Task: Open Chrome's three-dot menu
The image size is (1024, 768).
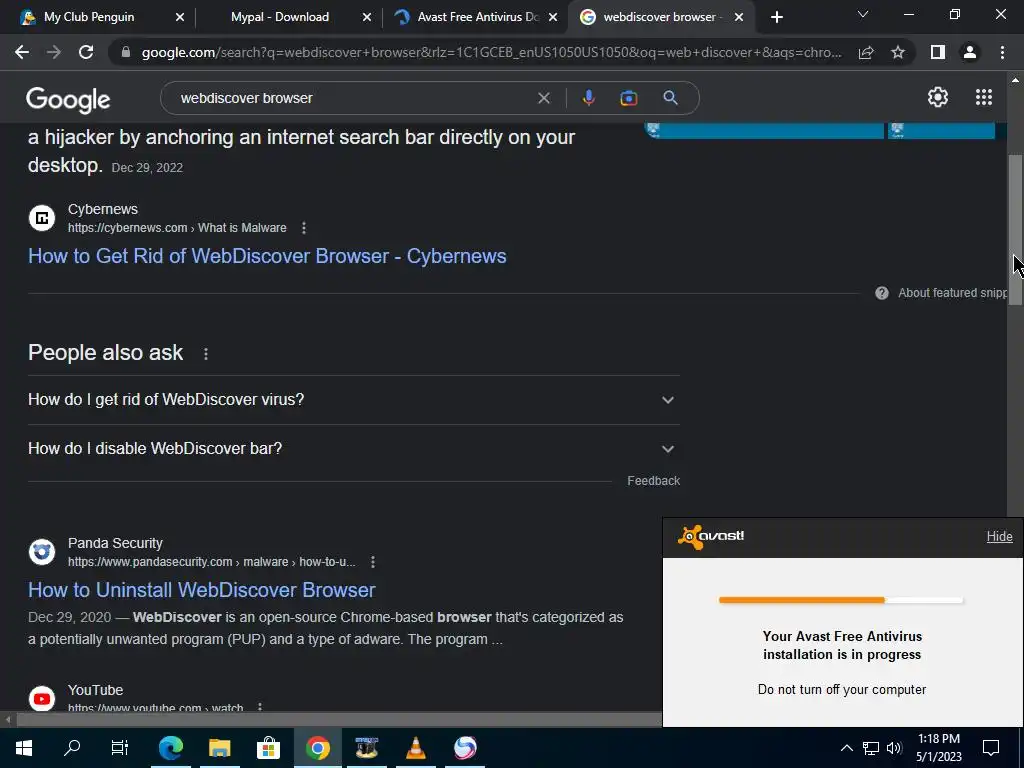Action: click(1002, 52)
